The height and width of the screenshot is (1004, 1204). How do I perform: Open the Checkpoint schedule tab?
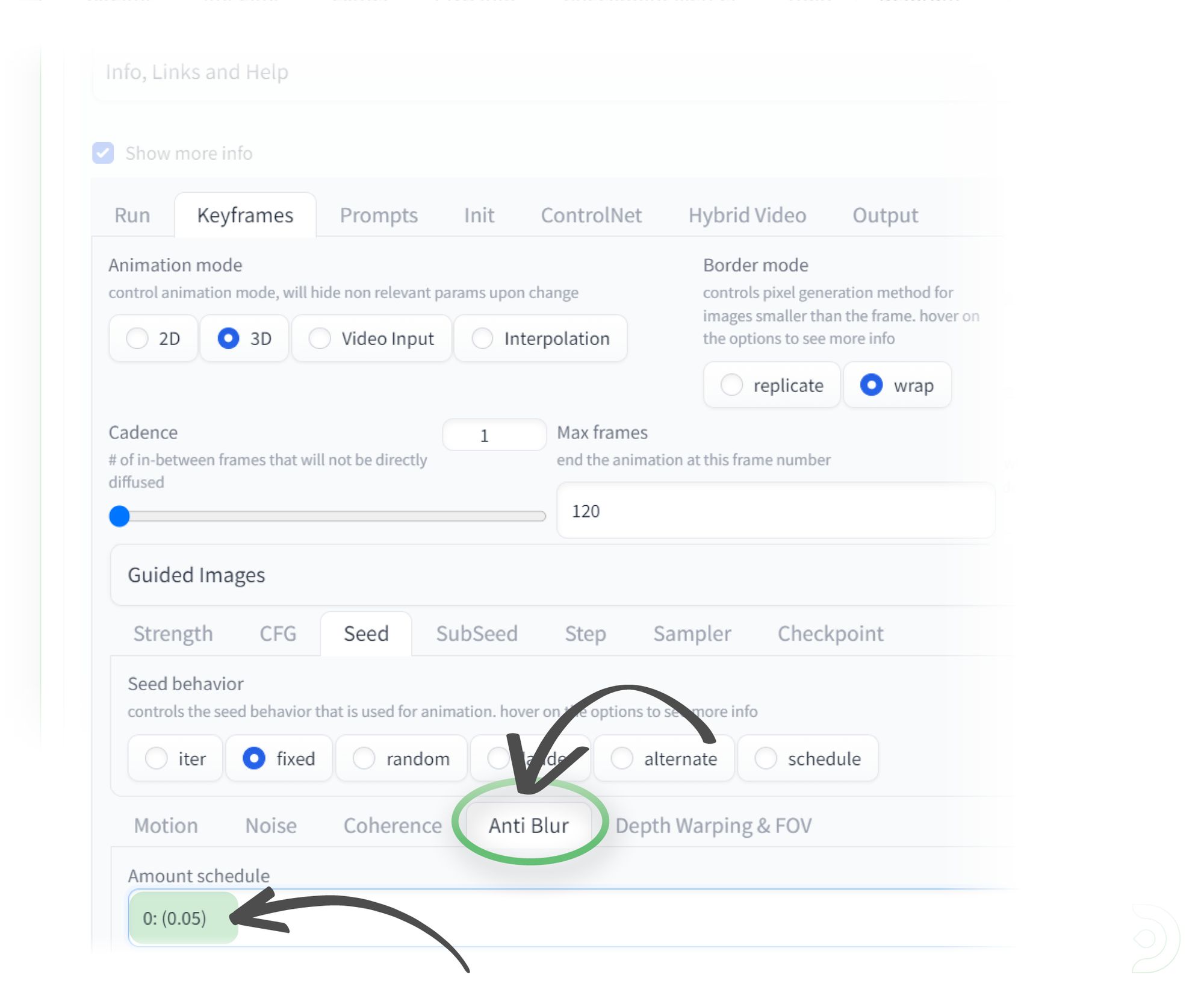point(830,633)
